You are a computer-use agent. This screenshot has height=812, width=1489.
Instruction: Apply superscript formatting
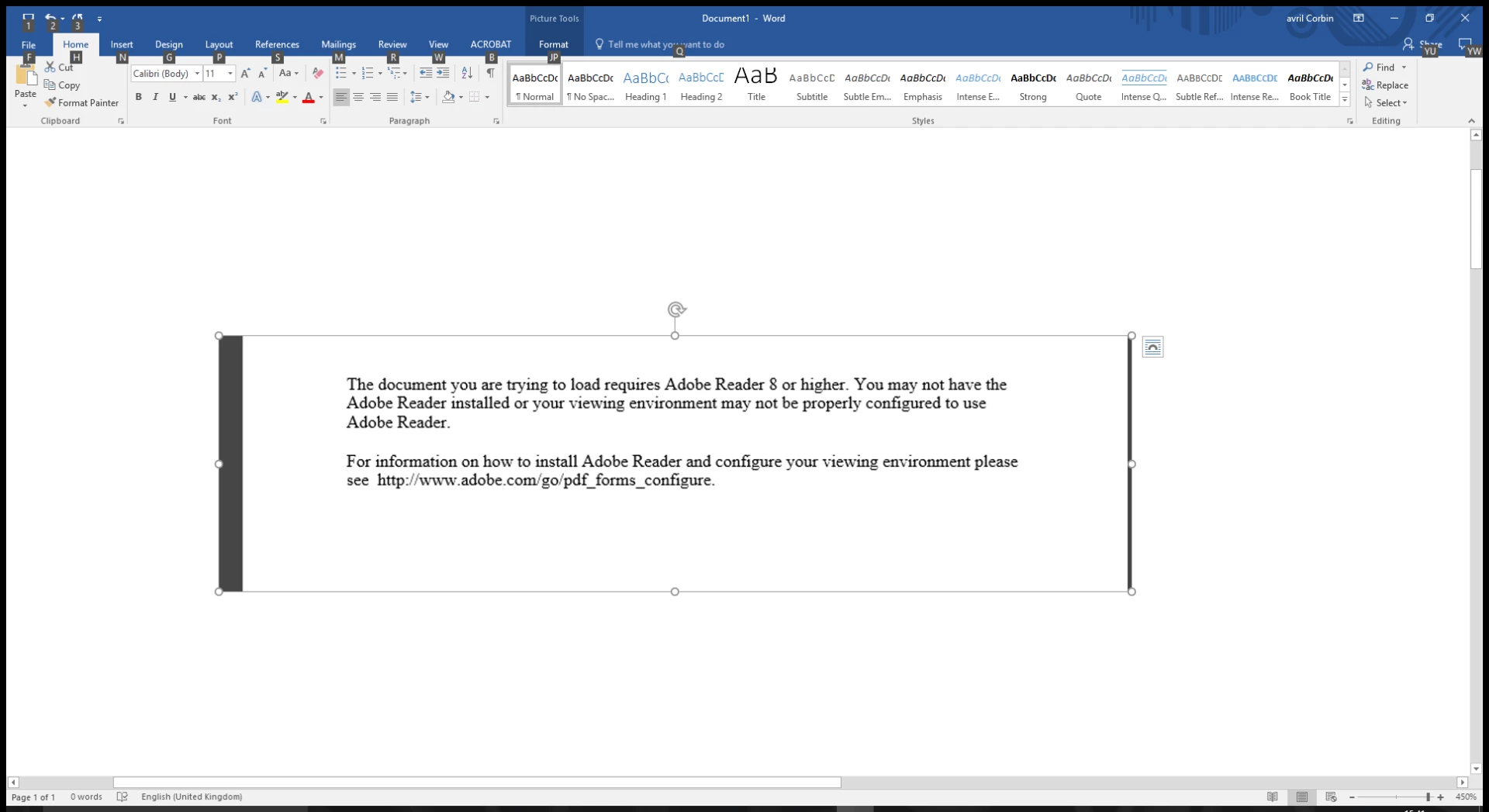[x=233, y=97]
